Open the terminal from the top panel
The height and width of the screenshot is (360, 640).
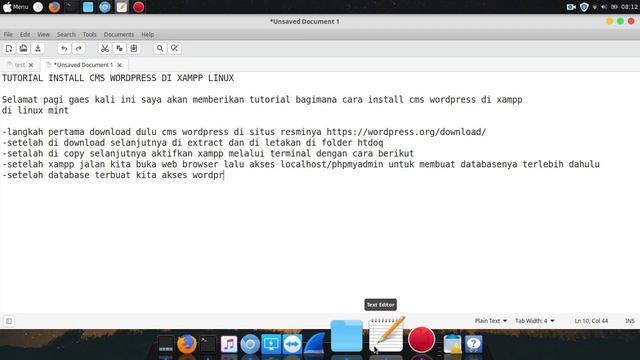(71, 7)
